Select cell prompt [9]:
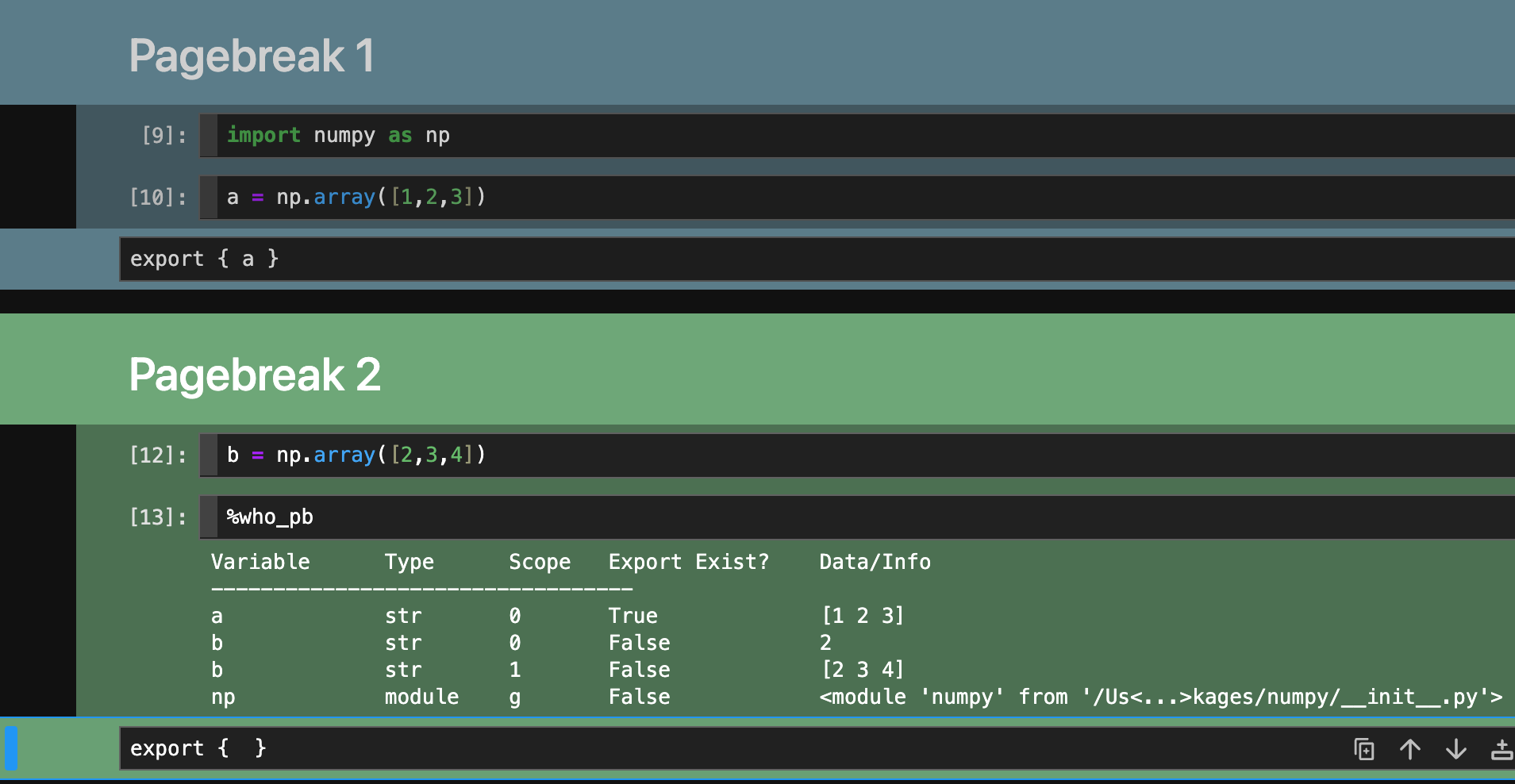 point(164,136)
